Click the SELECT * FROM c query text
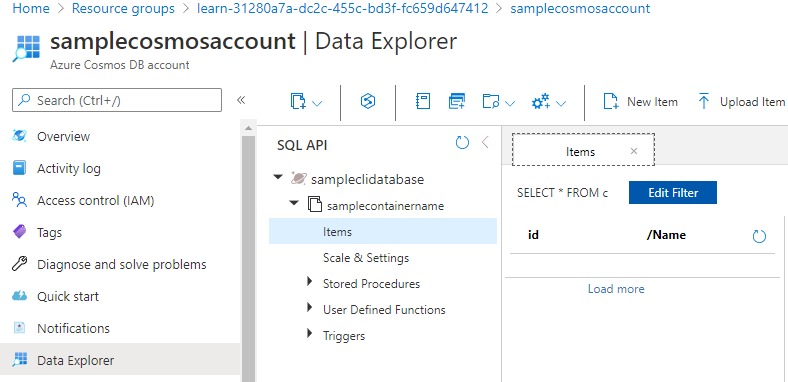The width and height of the screenshot is (788, 382). click(x=562, y=193)
